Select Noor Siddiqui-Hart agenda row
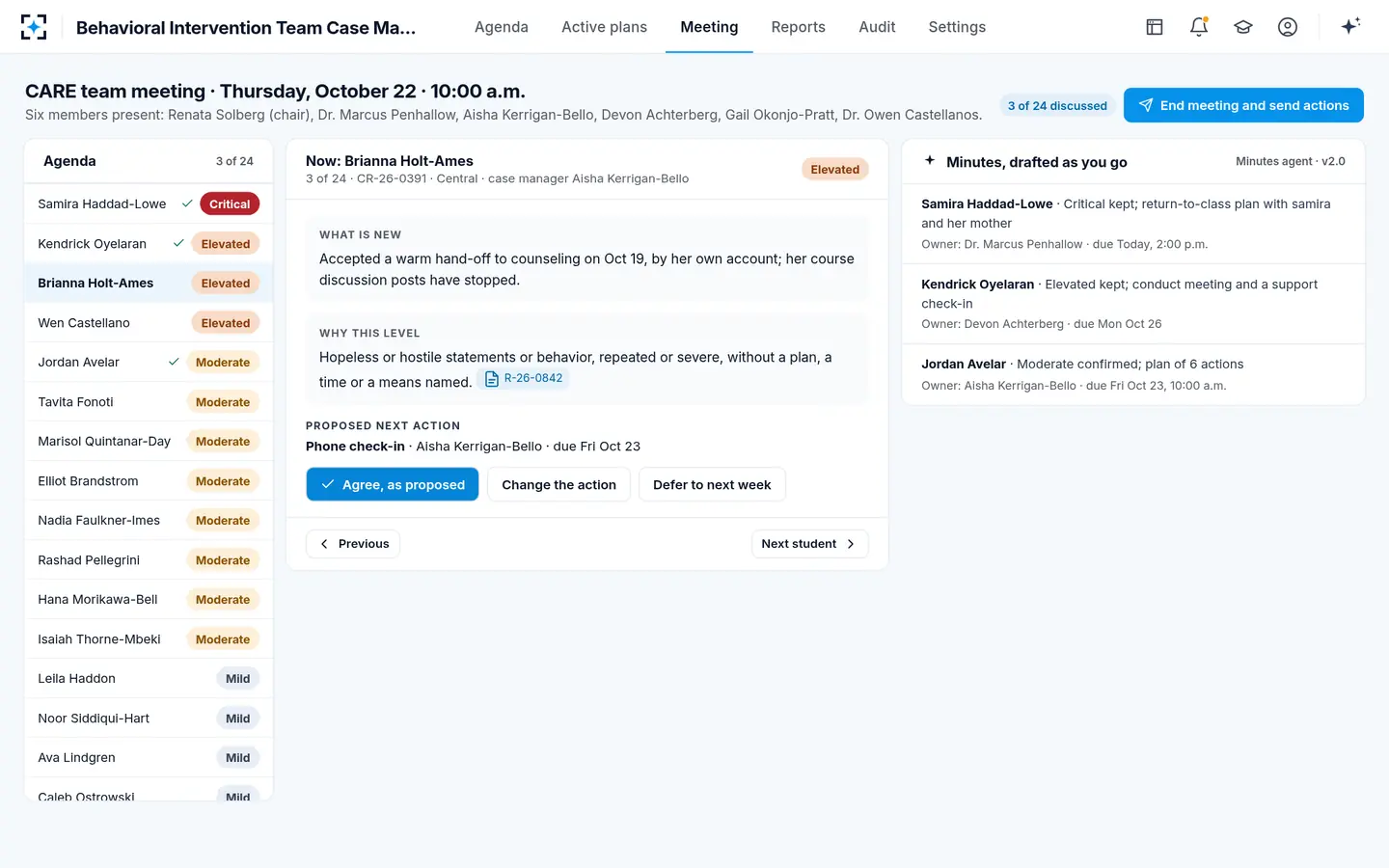 pyautogui.click(x=149, y=718)
